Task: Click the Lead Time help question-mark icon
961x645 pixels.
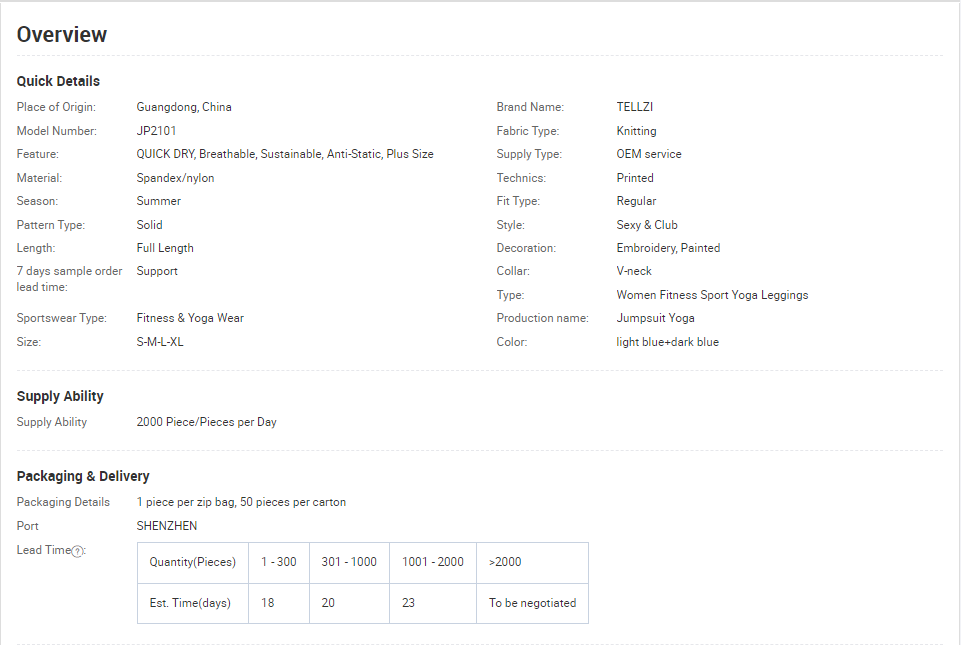Action: click(x=78, y=551)
